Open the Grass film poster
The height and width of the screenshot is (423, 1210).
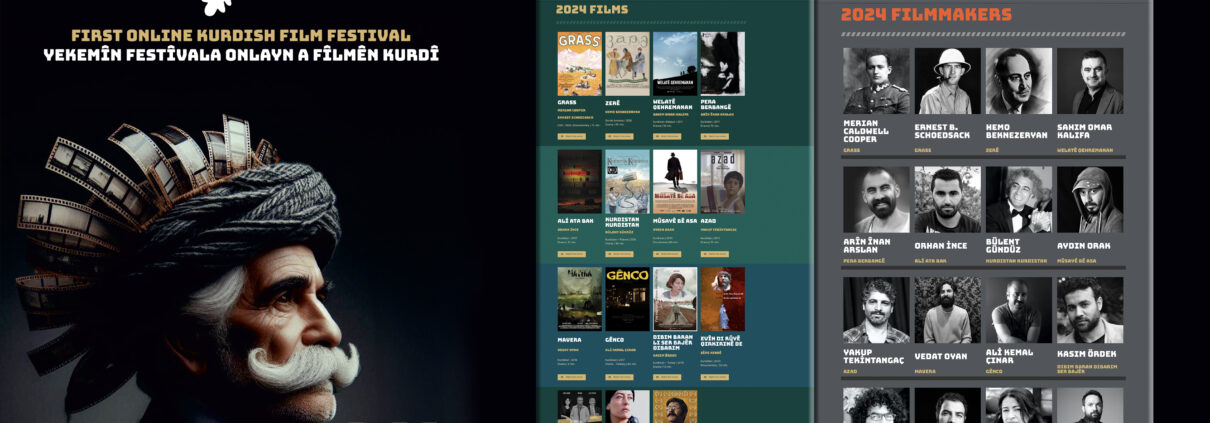(579, 64)
